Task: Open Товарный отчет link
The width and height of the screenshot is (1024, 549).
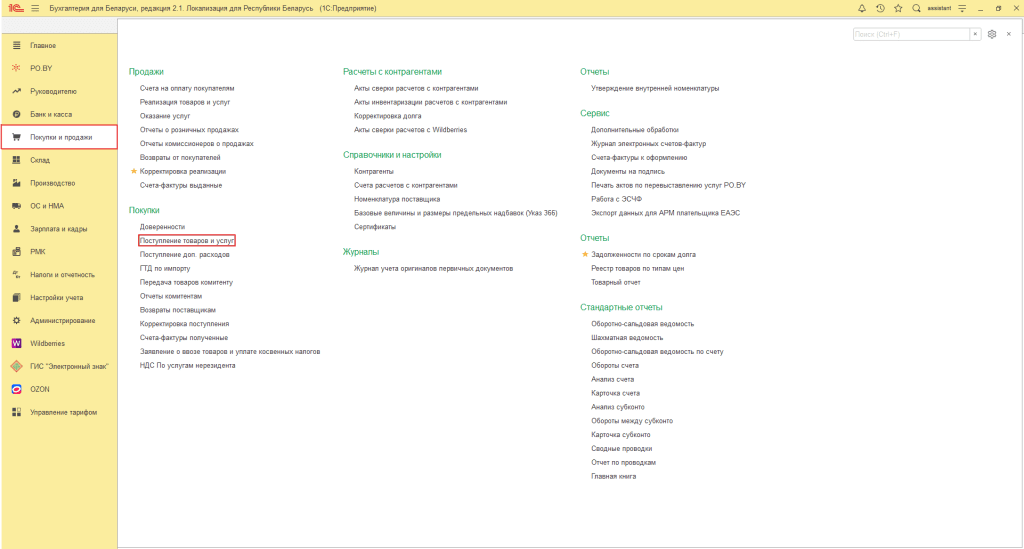Action: pyautogui.click(x=616, y=283)
